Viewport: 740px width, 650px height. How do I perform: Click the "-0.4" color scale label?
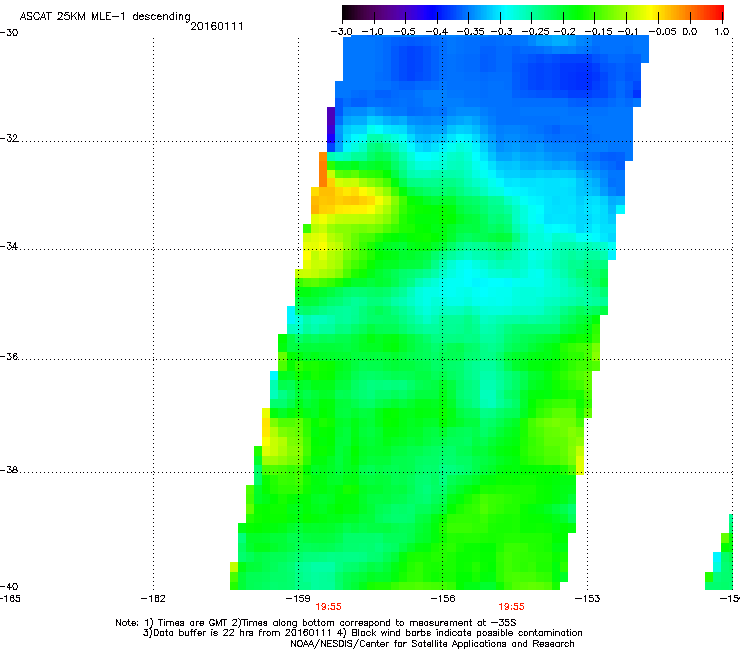tap(437, 32)
